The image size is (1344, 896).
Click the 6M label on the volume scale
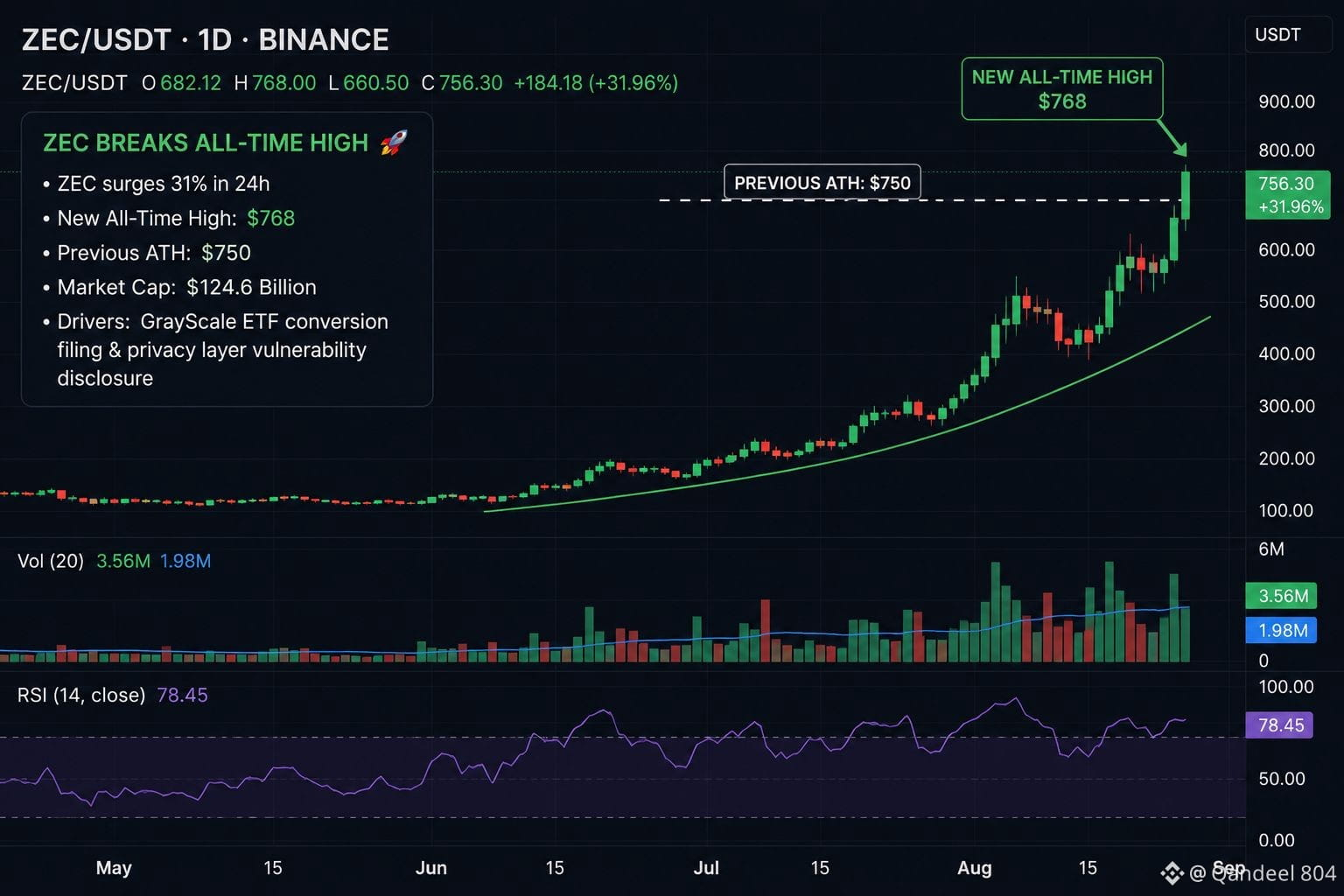1271,549
